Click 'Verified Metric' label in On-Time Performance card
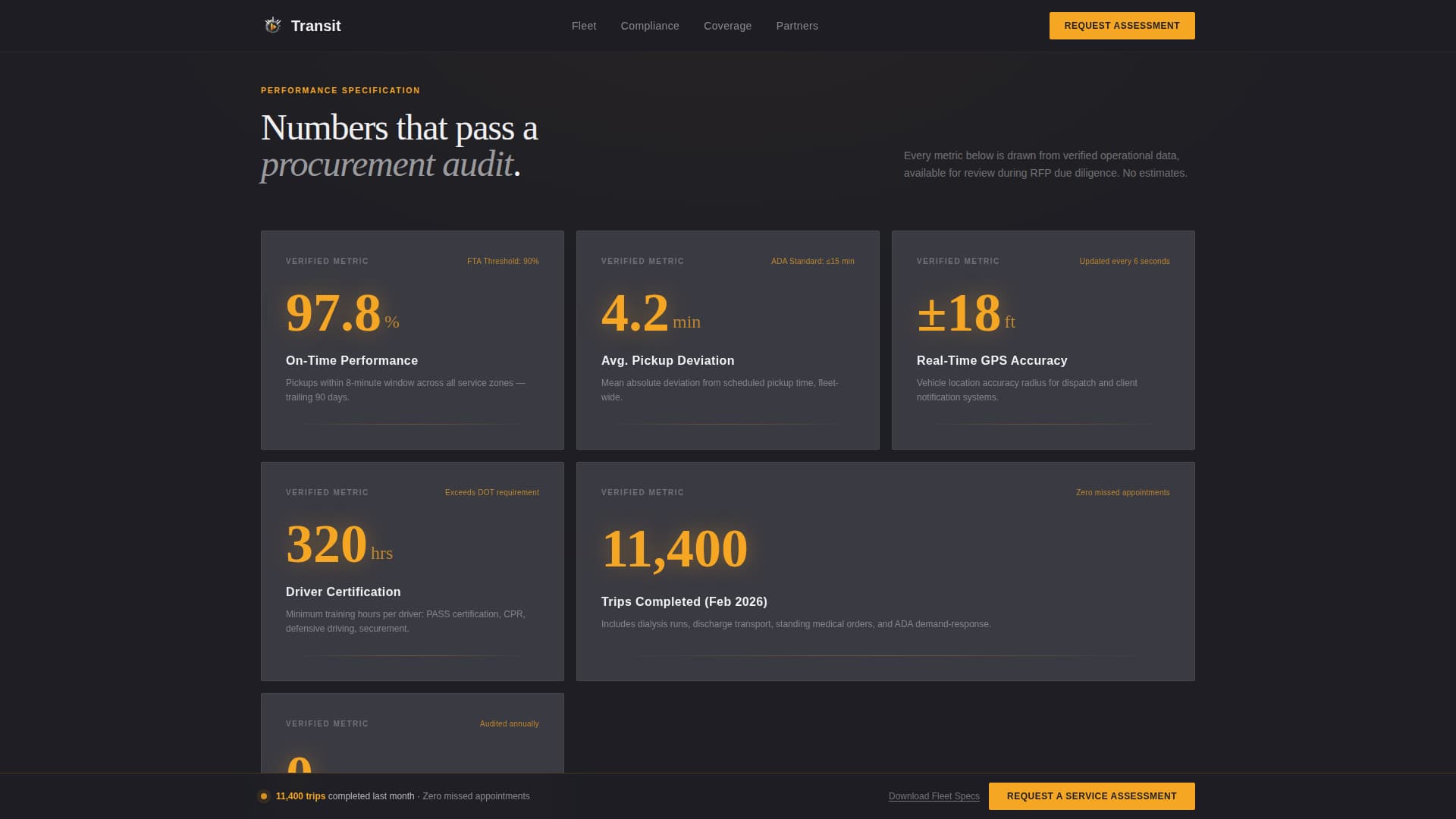1456x819 pixels. click(327, 261)
